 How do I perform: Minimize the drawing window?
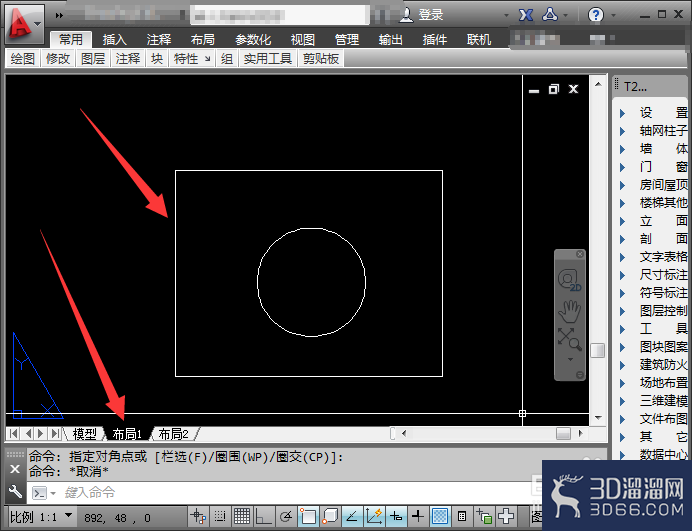[534, 90]
